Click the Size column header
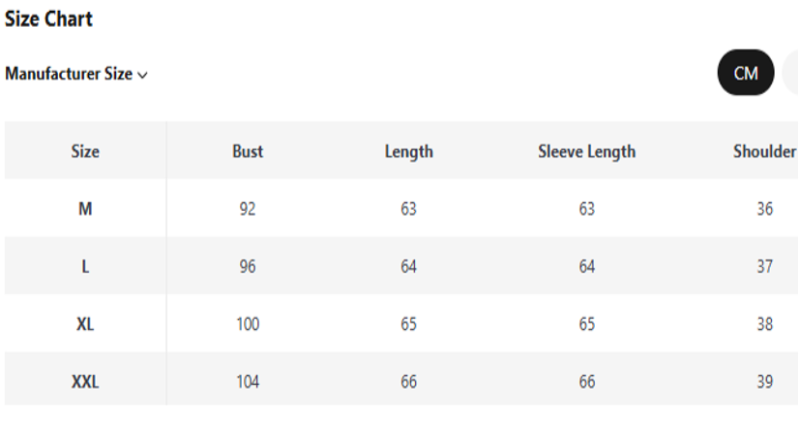Viewport: 800px width, 434px height. point(85,151)
